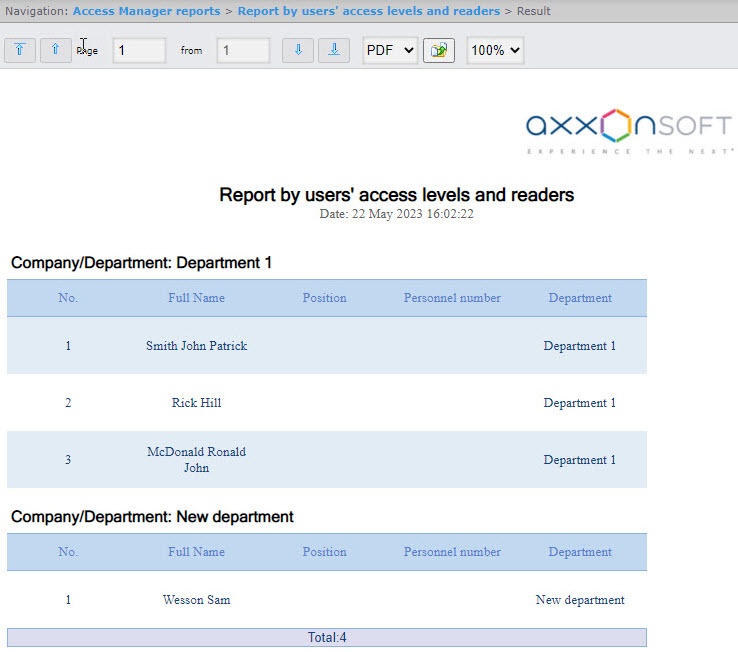Screen dimensions: 738x652
Task: Click row number 3 for McDonald
Action: [68, 459]
